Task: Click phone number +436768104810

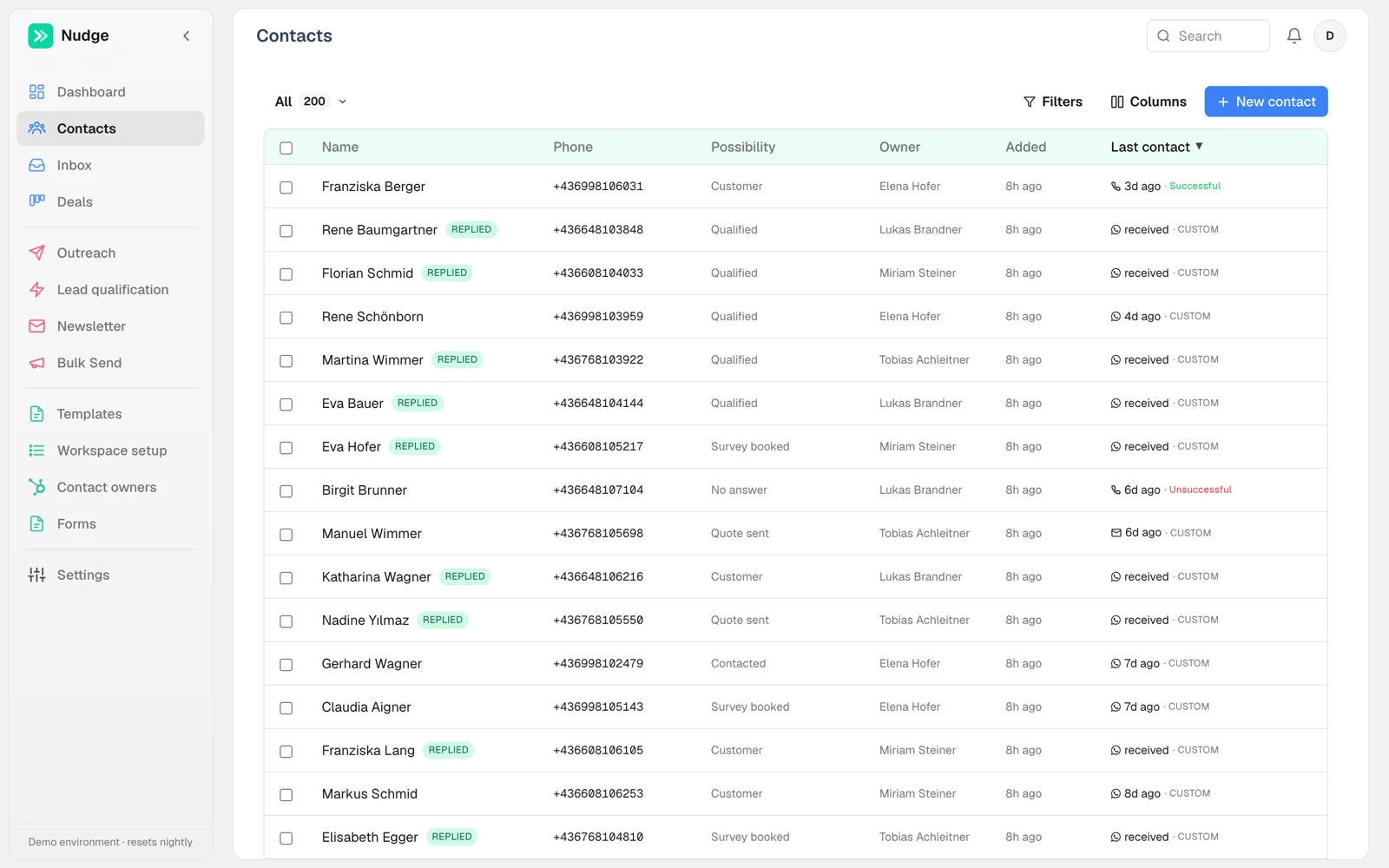Action: 598,837
